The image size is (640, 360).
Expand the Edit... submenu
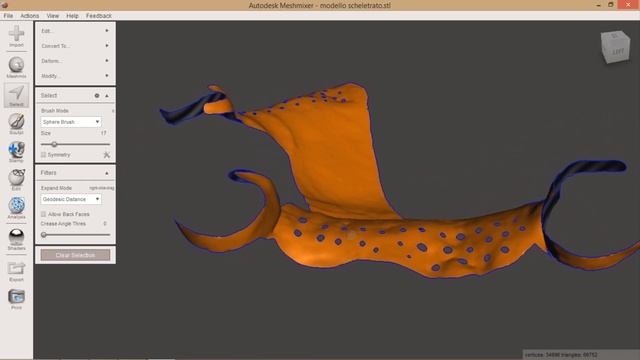coord(75,31)
